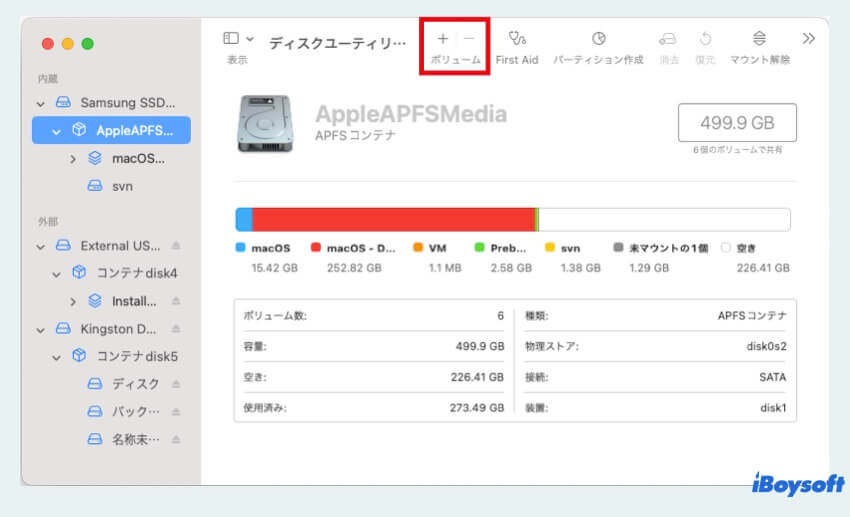Eject the Install volume

pos(176,301)
